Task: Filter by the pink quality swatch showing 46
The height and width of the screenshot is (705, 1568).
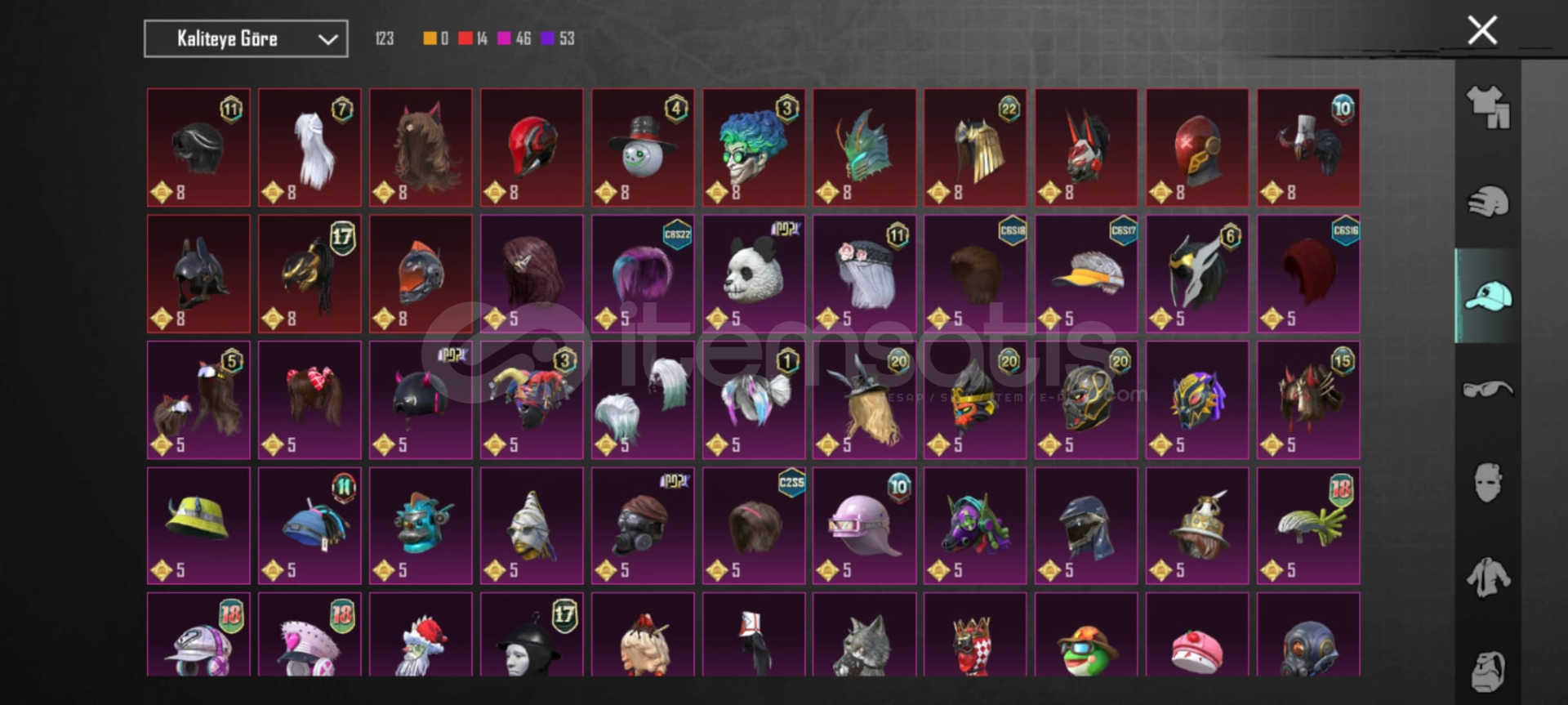Action: tap(504, 38)
